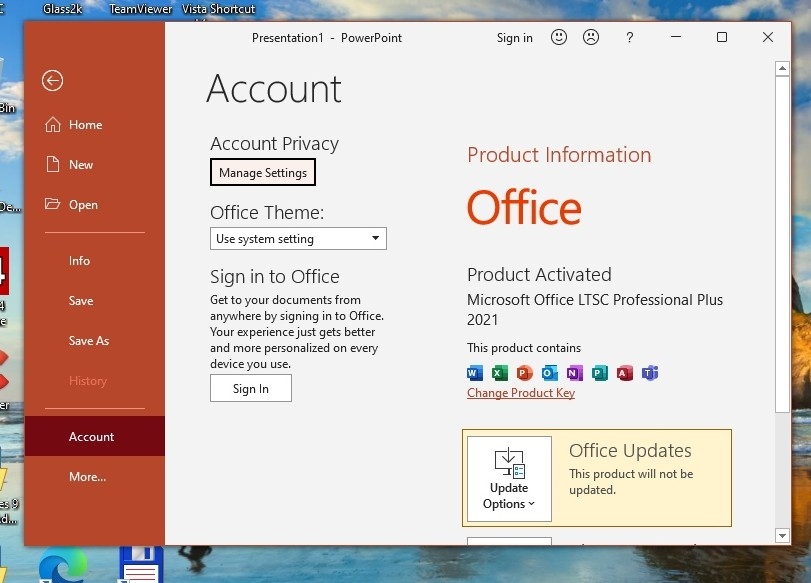Select Info in the backstage menu
Viewport: 811px width, 583px height.
click(x=79, y=261)
